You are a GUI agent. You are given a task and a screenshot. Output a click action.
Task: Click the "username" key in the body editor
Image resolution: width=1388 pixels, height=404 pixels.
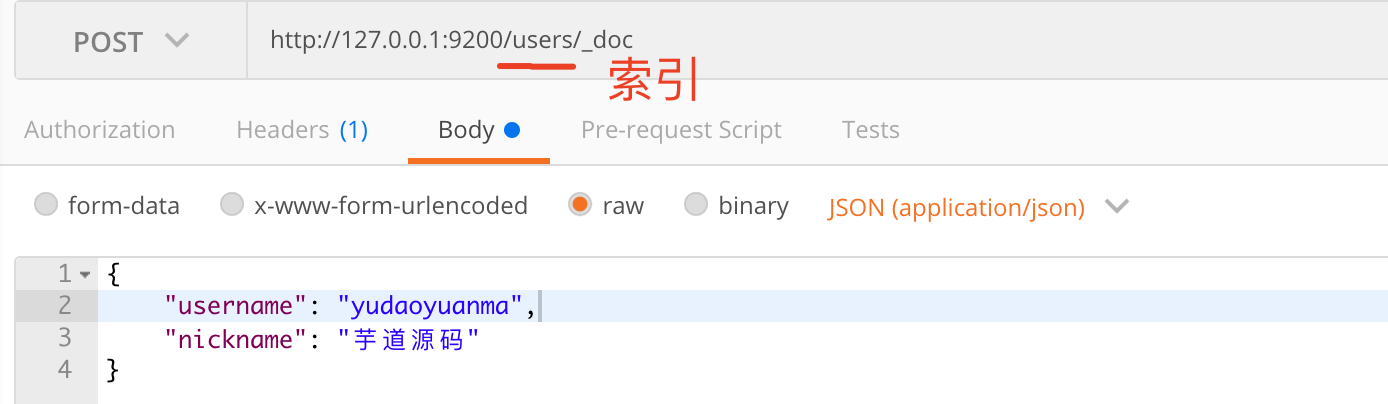coord(235,306)
